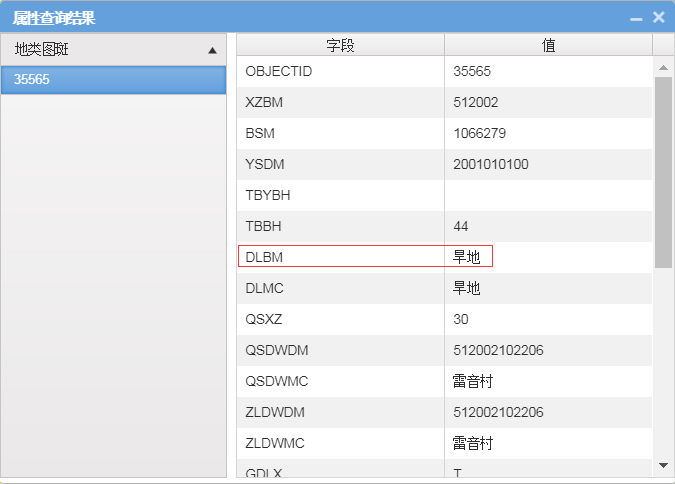The image size is (675, 484).
Task: Select the value 1066279
Action: [548, 133]
